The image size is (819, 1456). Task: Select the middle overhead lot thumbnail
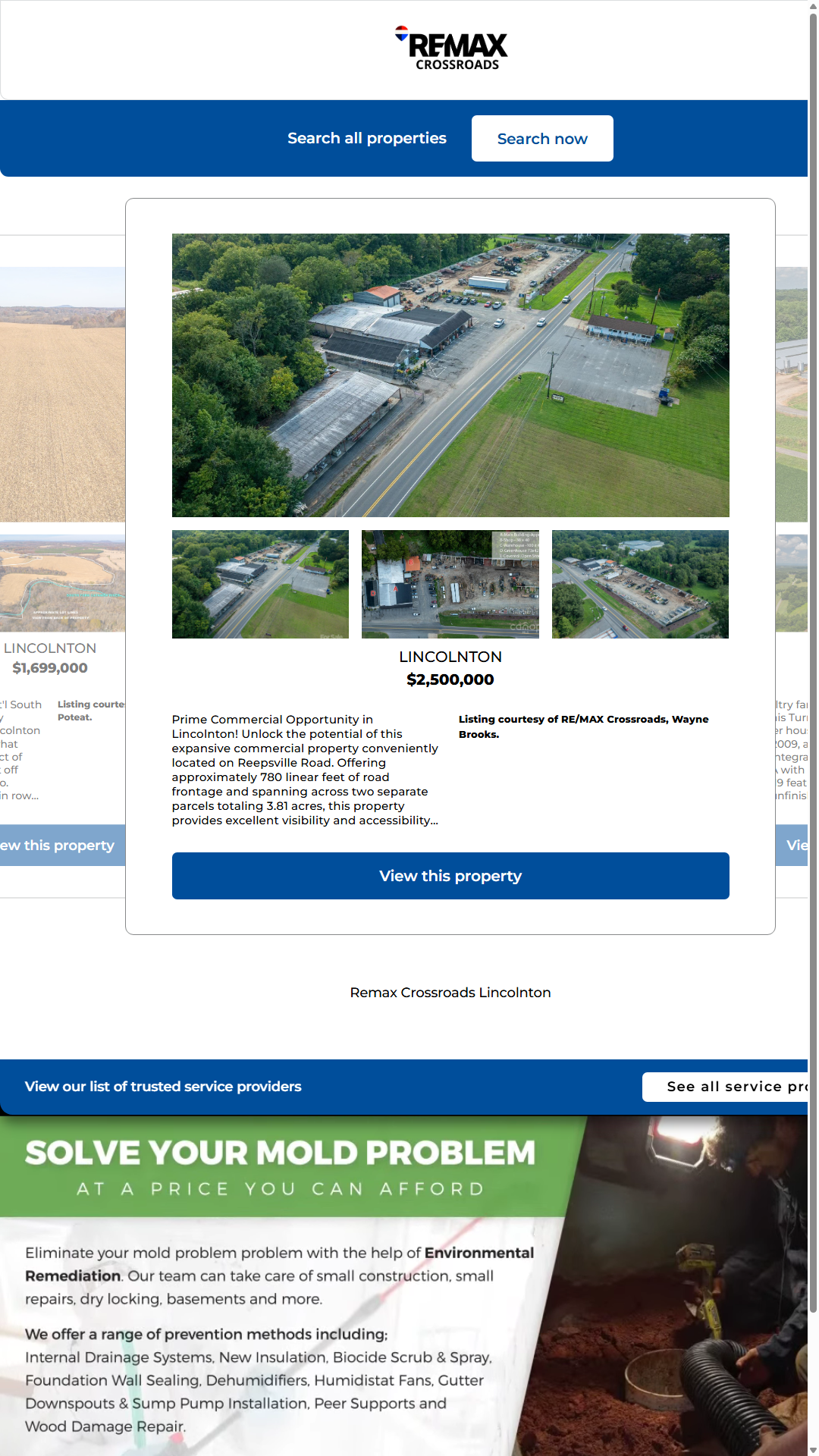click(450, 584)
